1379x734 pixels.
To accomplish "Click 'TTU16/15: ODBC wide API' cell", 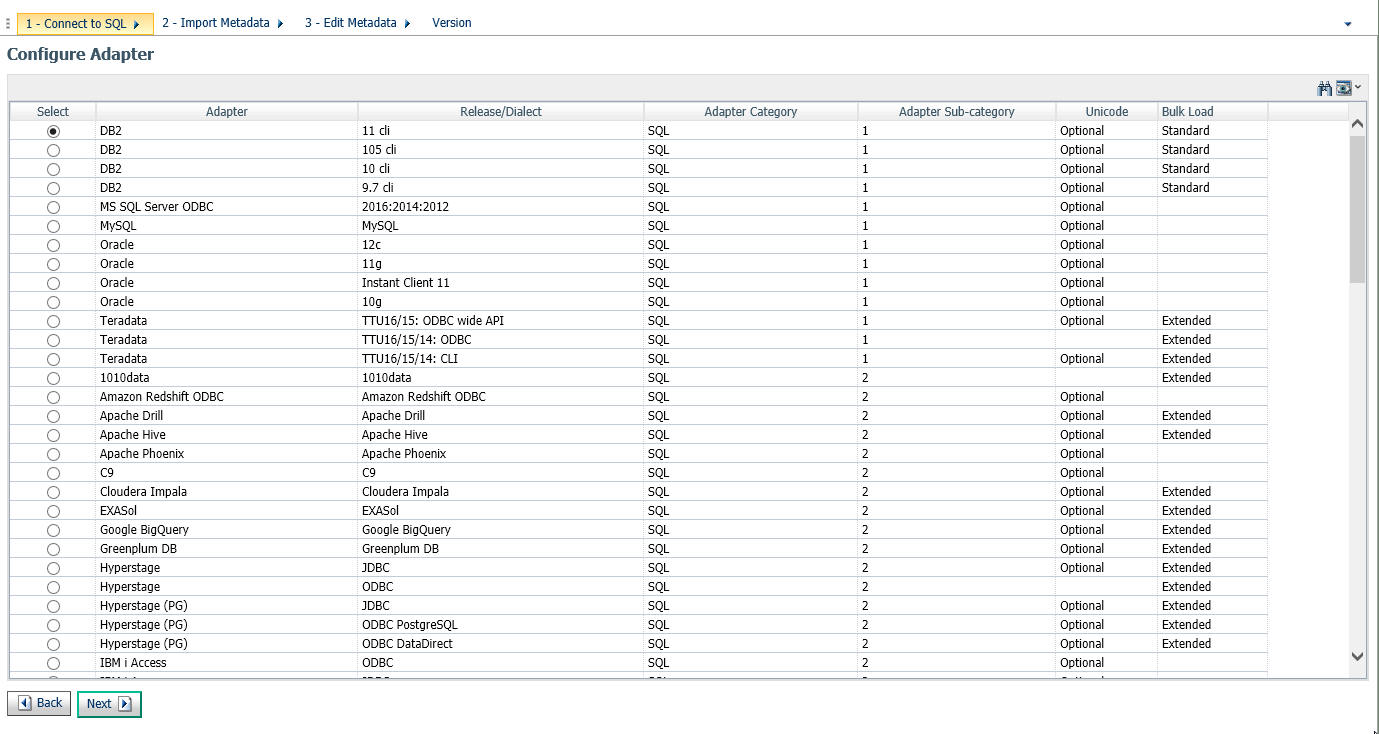I will tap(501, 321).
